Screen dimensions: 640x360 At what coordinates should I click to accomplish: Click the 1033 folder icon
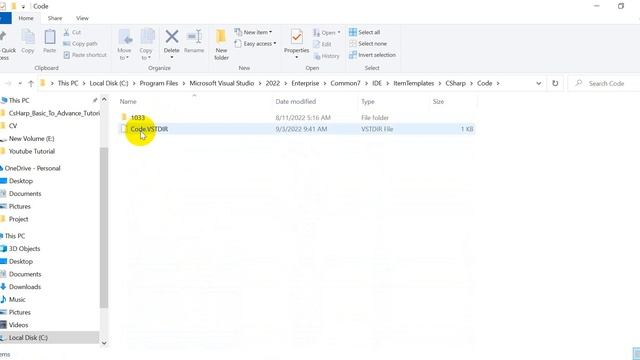pyautogui.click(x=124, y=117)
